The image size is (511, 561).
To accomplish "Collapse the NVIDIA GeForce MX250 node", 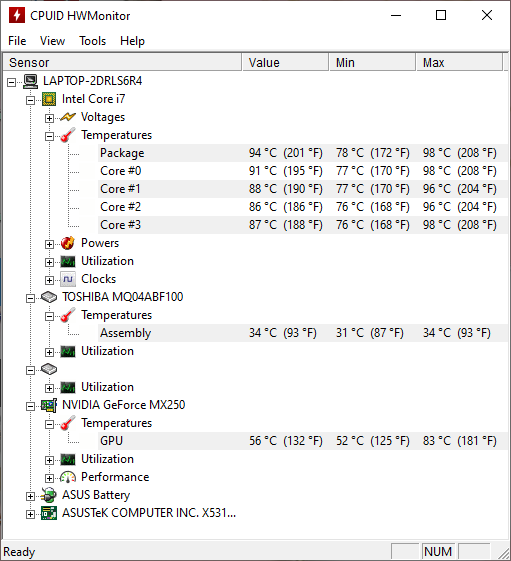I will pyautogui.click(x=30, y=406).
